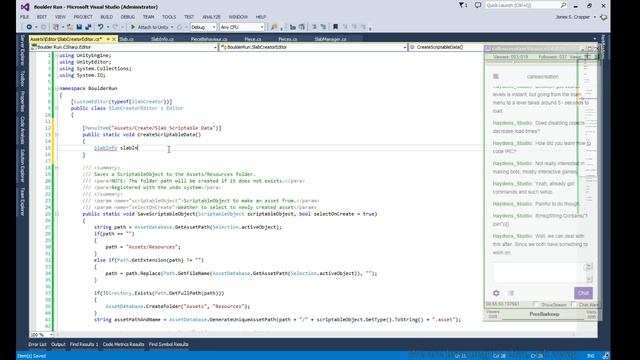Open the ANALYZE menu
Image resolution: width=640 pixels, height=360 pixels.
tap(211, 17)
